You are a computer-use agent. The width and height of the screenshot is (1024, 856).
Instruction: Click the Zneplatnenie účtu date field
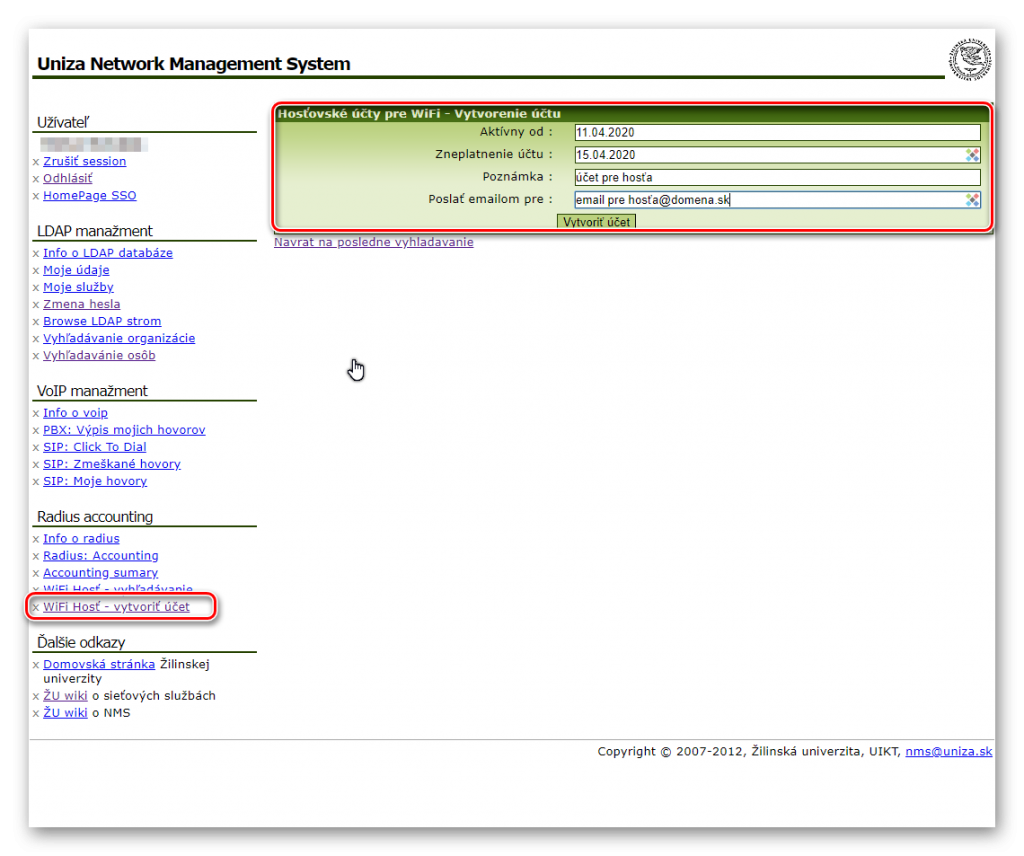pos(777,155)
